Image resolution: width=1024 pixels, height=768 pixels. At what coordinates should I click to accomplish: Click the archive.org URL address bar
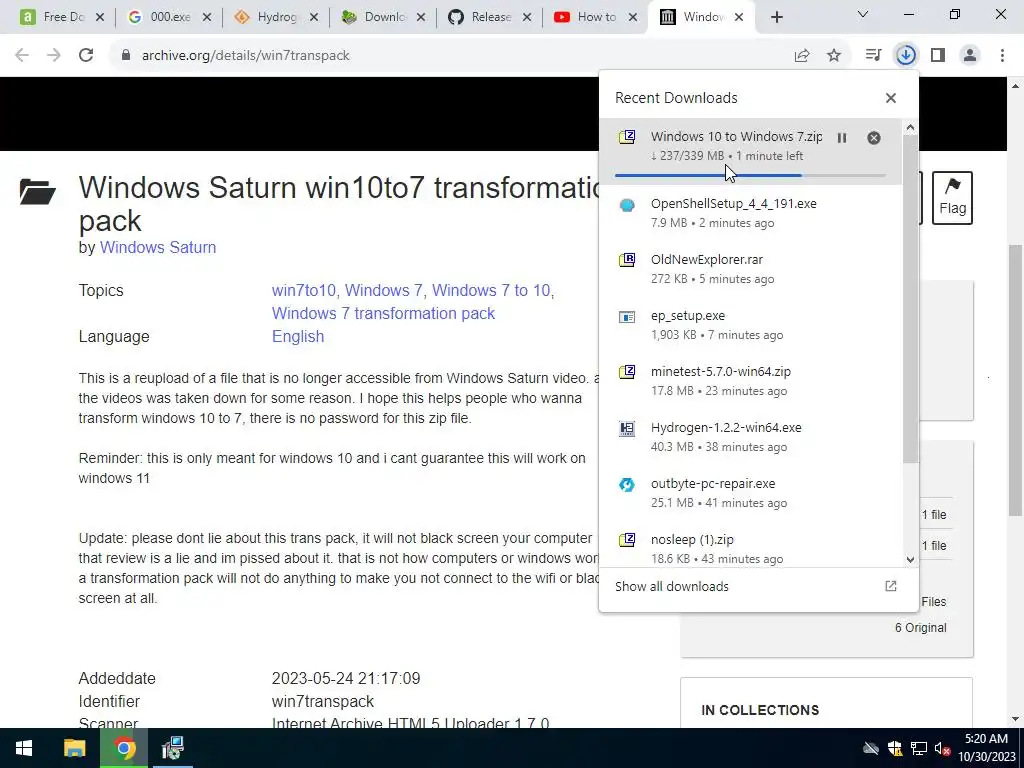pos(246,56)
